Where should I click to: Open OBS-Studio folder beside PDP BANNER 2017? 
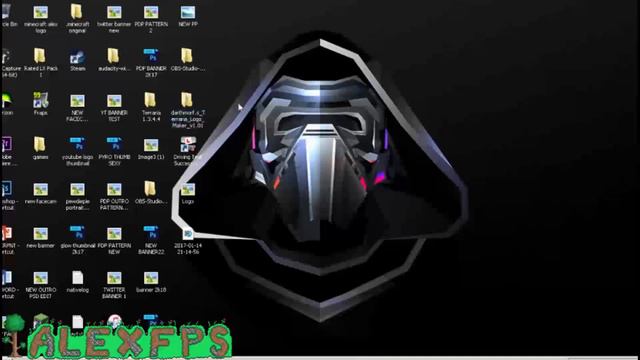coord(188,60)
